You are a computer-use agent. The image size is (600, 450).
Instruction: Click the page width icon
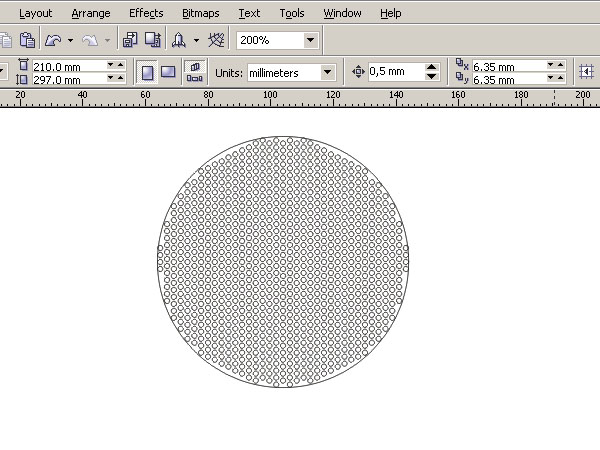tap(24, 65)
